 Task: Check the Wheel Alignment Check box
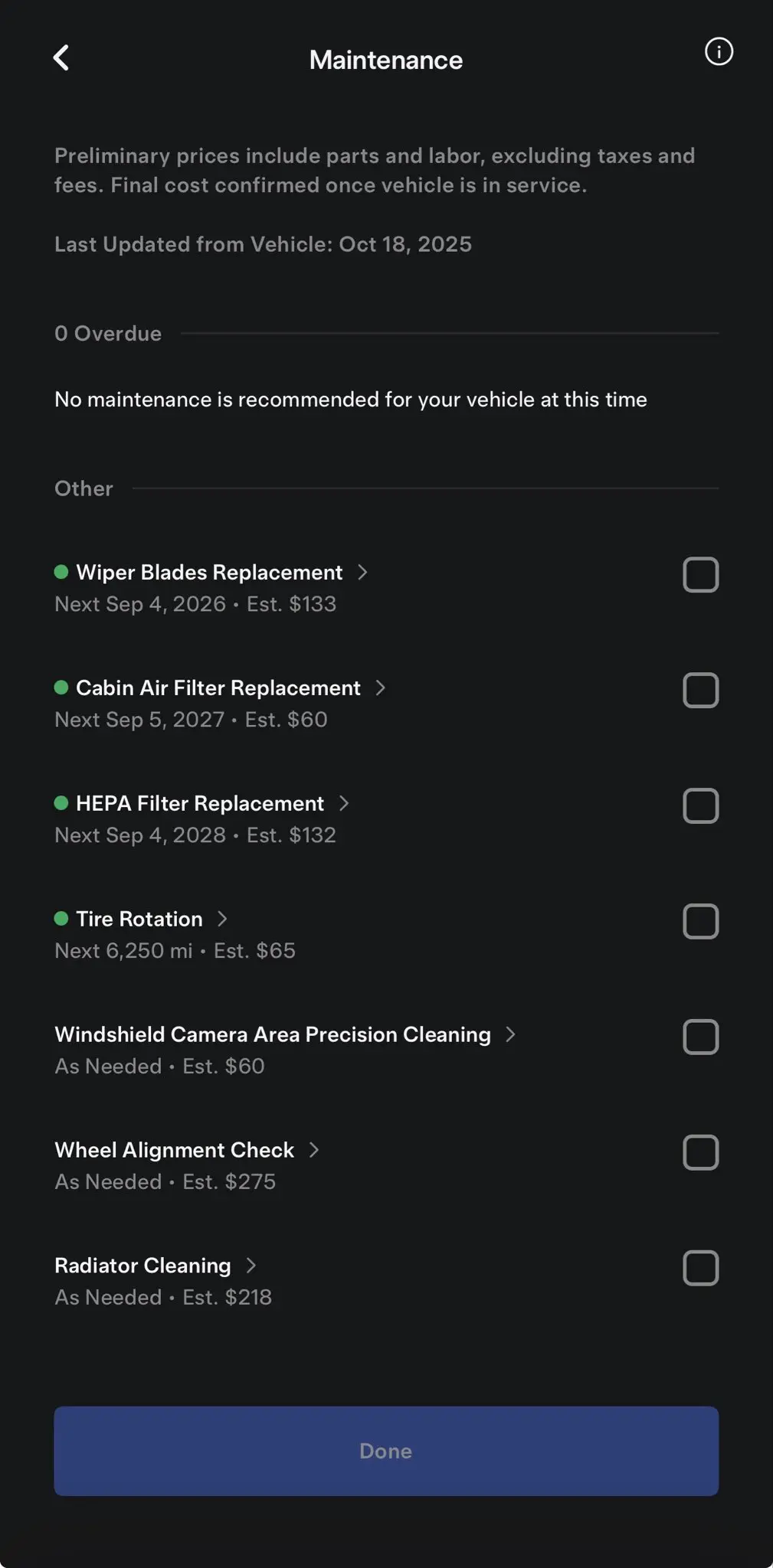click(x=700, y=1152)
